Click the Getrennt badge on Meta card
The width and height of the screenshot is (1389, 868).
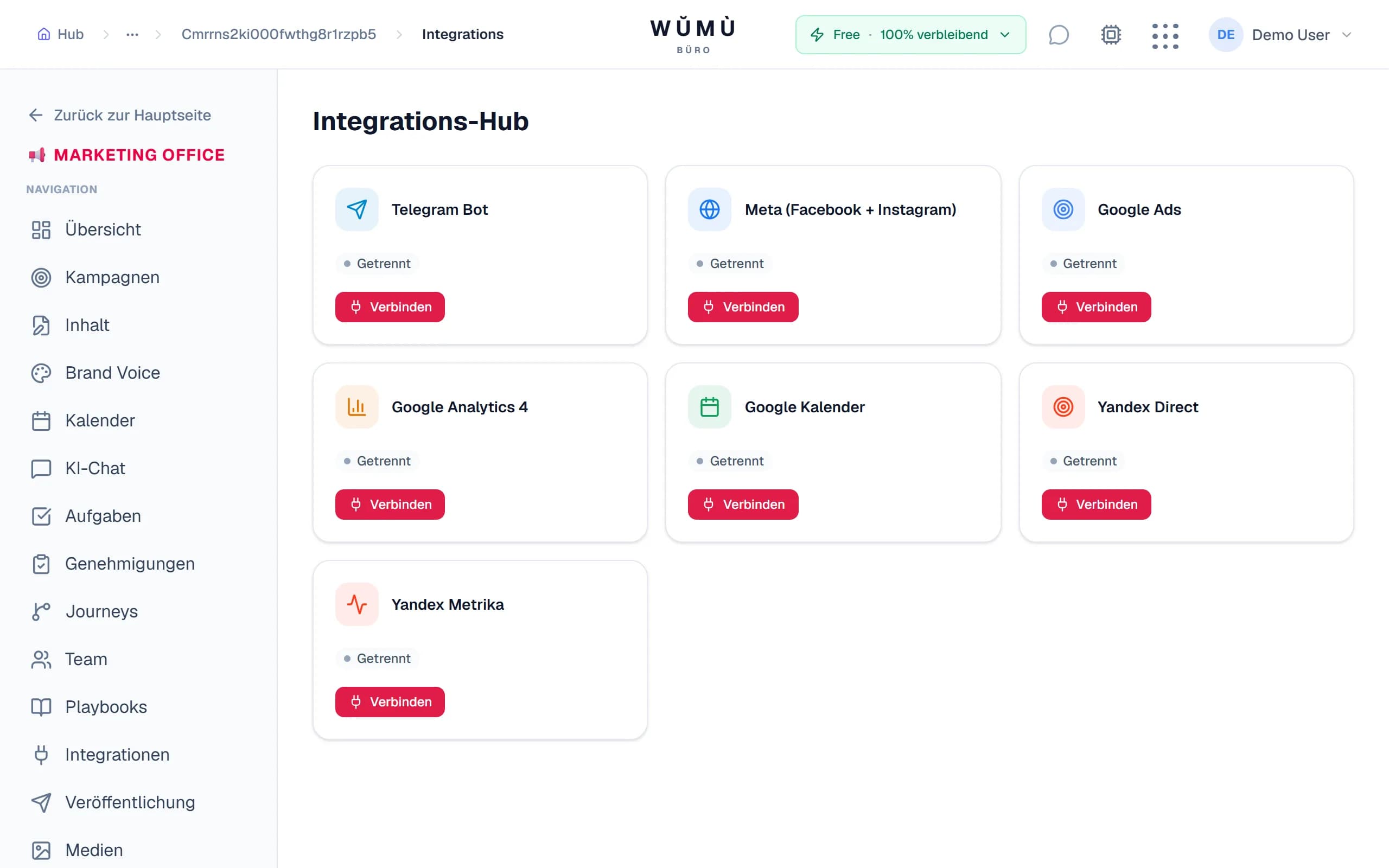[730, 264]
